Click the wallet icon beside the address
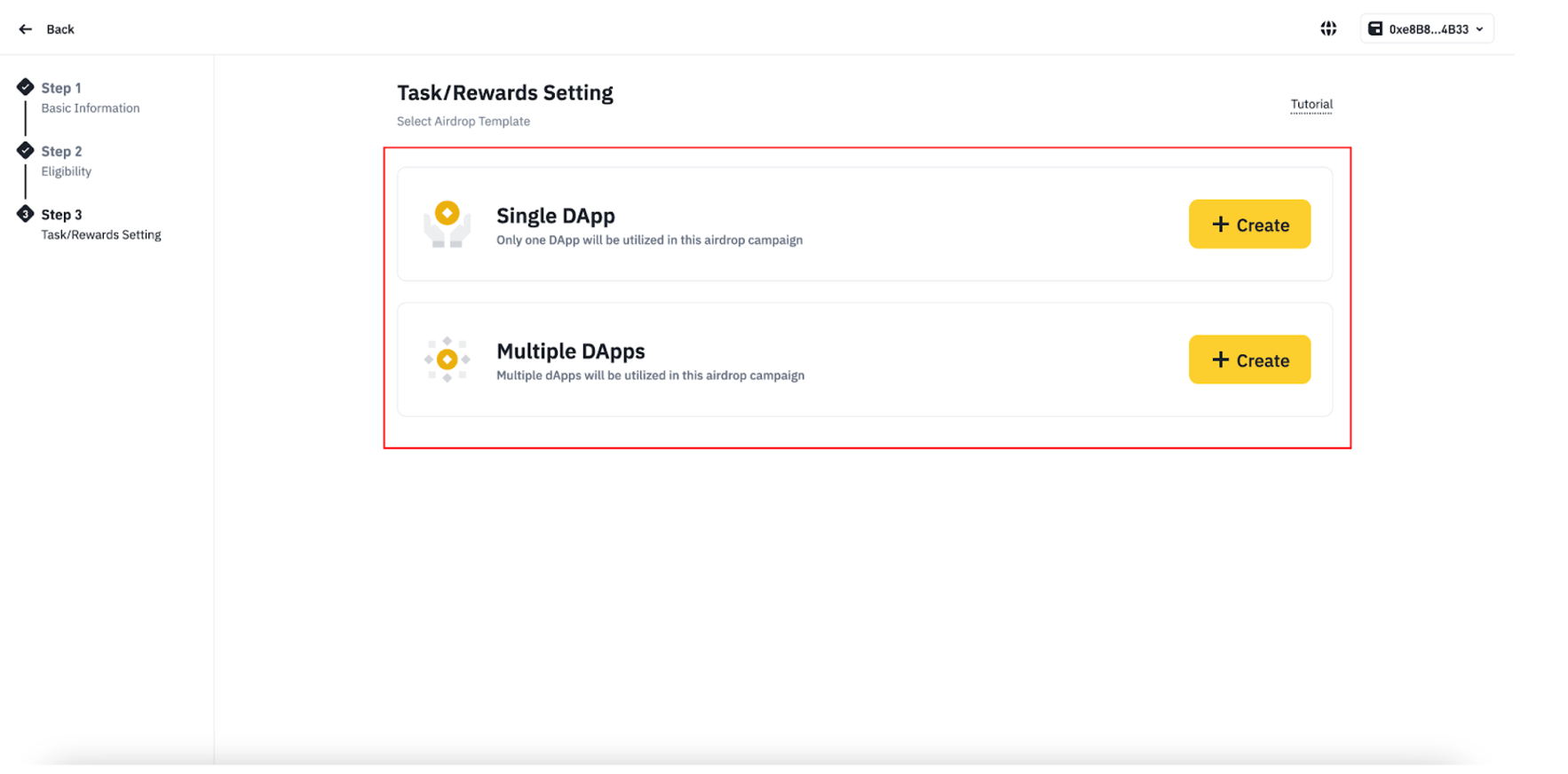 [1374, 29]
